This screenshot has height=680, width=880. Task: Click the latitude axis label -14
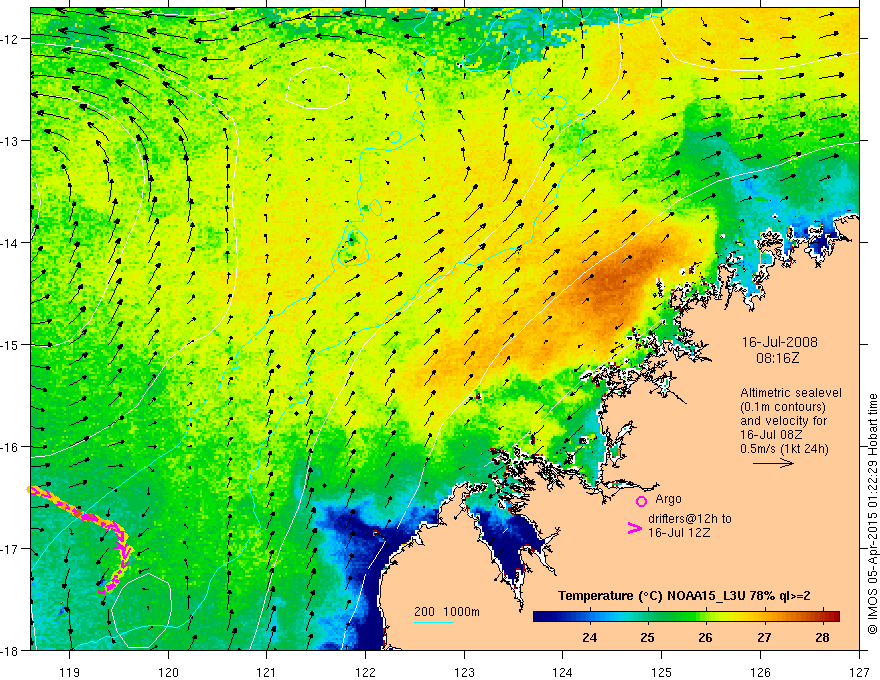click(x=11, y=243)
